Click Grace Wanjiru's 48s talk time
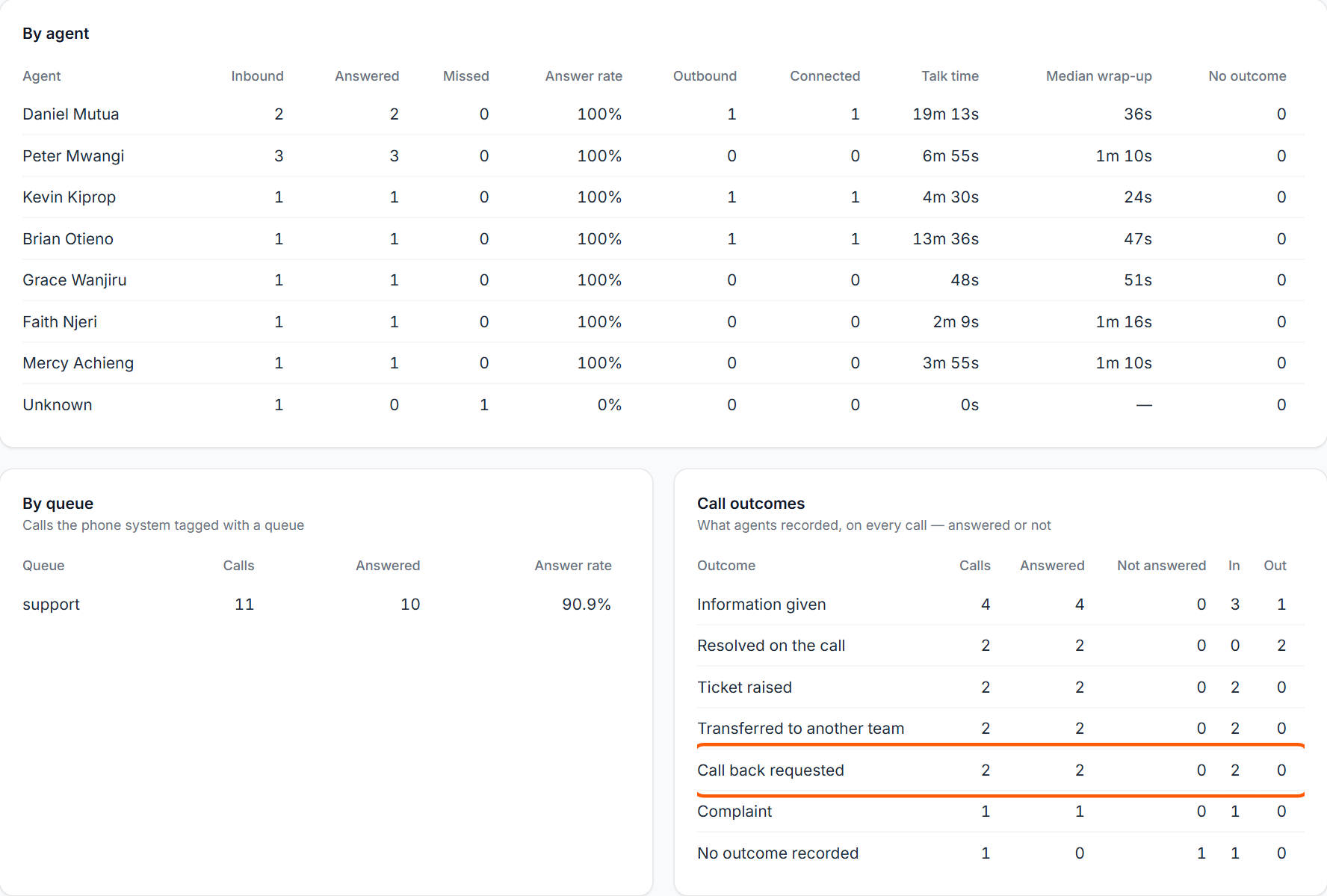The width and height of the screenshot is (1327, 896). (x=965, y=280)
